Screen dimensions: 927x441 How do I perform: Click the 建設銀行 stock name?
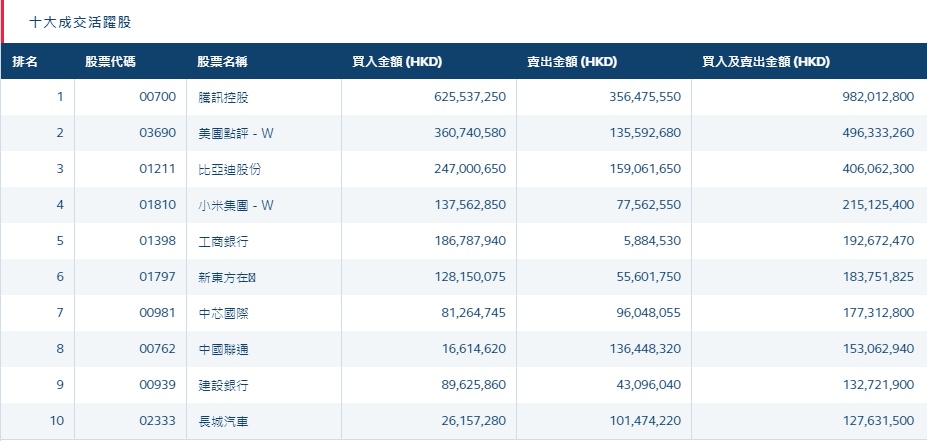point(222,386)
